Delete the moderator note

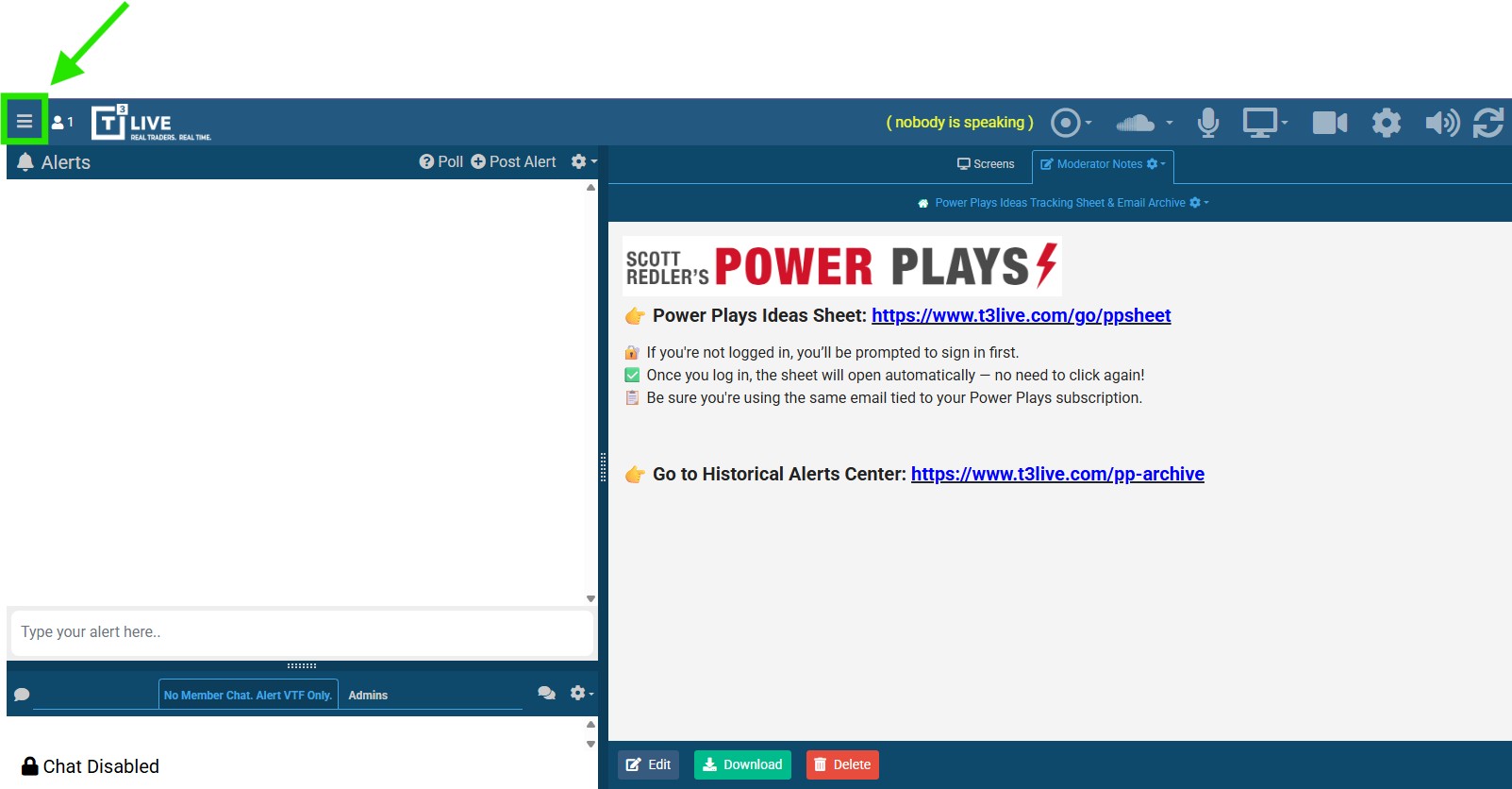(842, 764)
